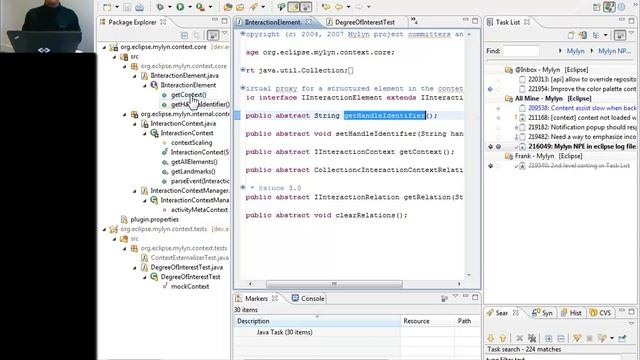Click the Print toolbar icon
The width and height of the screenshot is (640, 360).
point(139,7)
